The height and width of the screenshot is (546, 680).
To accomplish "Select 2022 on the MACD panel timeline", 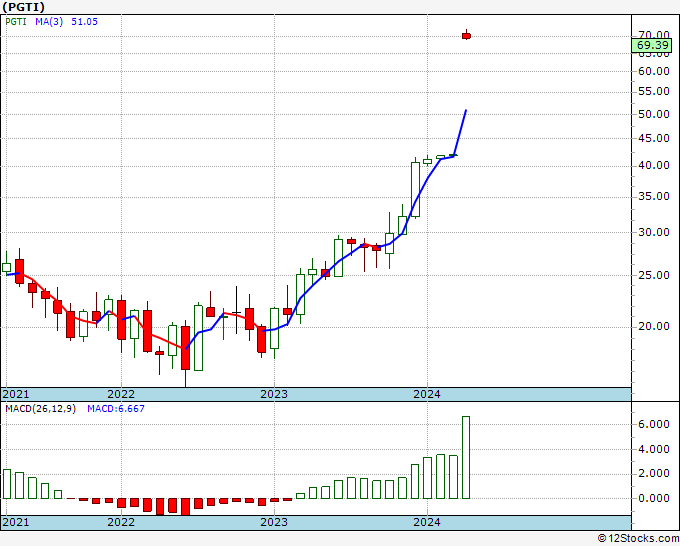I will pyautogui.click(x=121, y=522).
